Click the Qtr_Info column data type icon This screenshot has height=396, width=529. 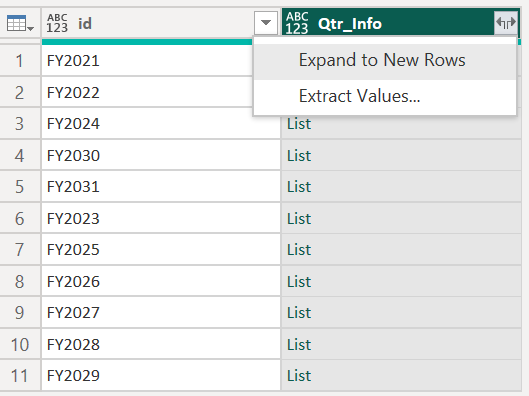297,23
